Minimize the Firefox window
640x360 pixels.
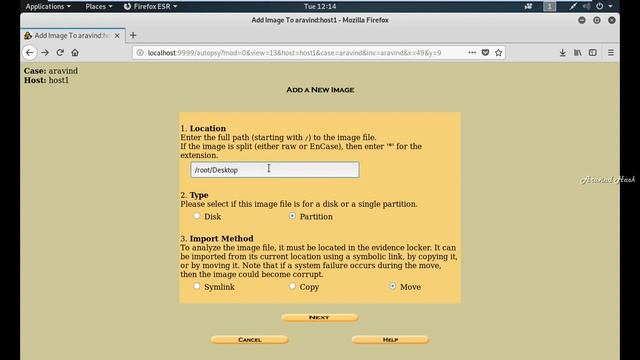(x=582, y=20)
